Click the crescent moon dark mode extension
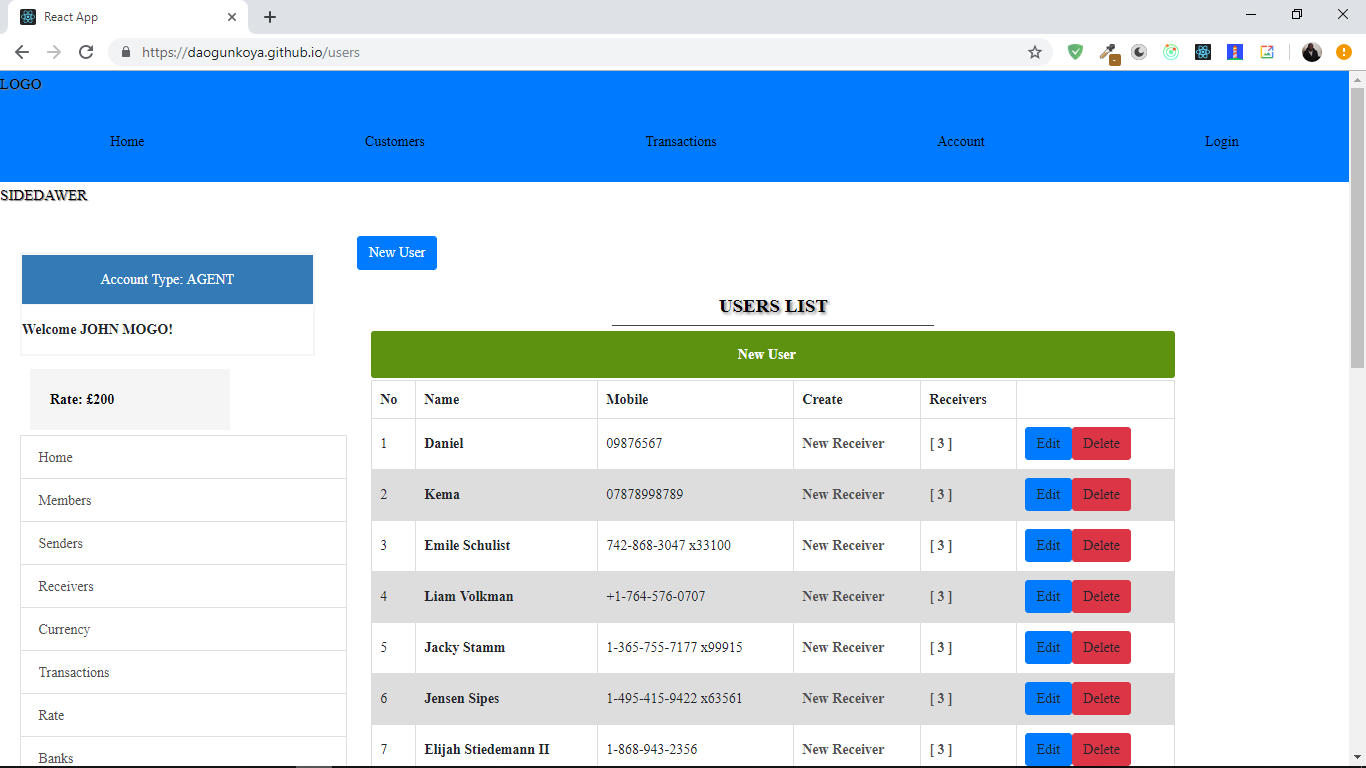 tap(1139, 52)
